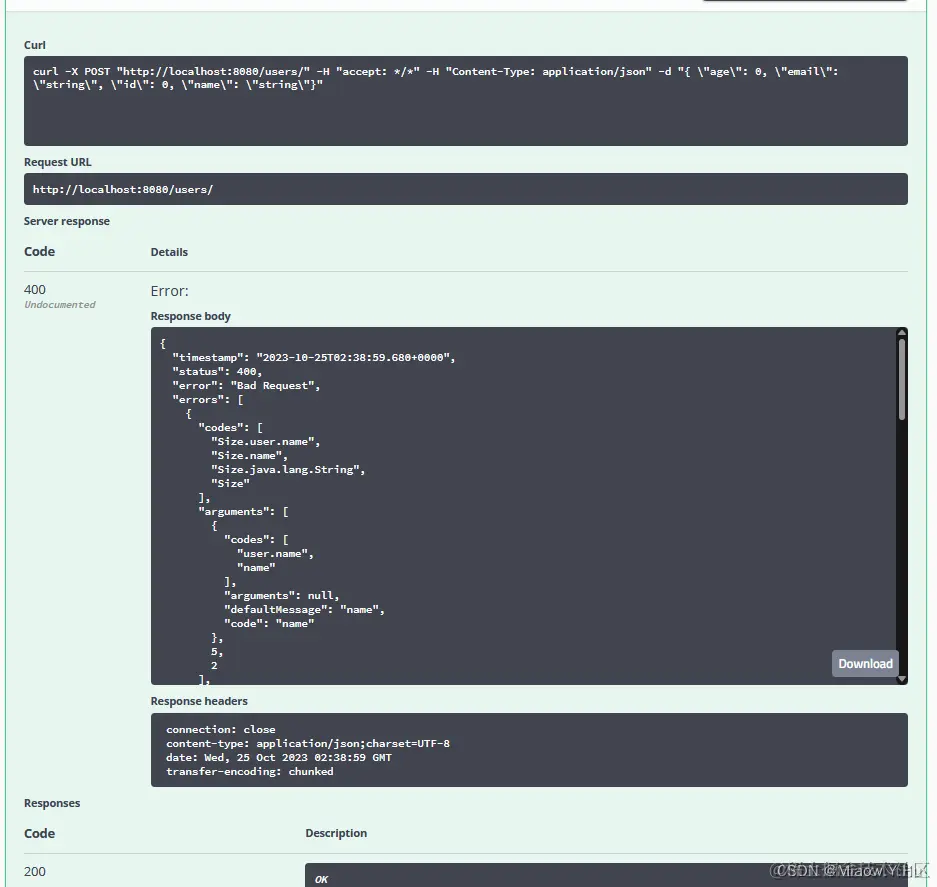
Task: Click the "defaultMessage": "name" line
Action: (x=304, y=610)
